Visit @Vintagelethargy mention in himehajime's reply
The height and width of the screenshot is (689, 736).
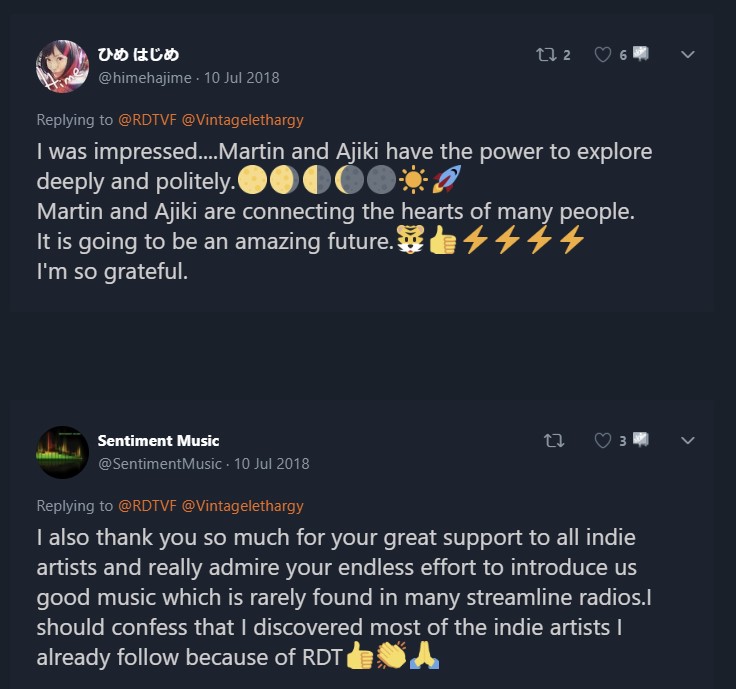click(x=242, y=120)
